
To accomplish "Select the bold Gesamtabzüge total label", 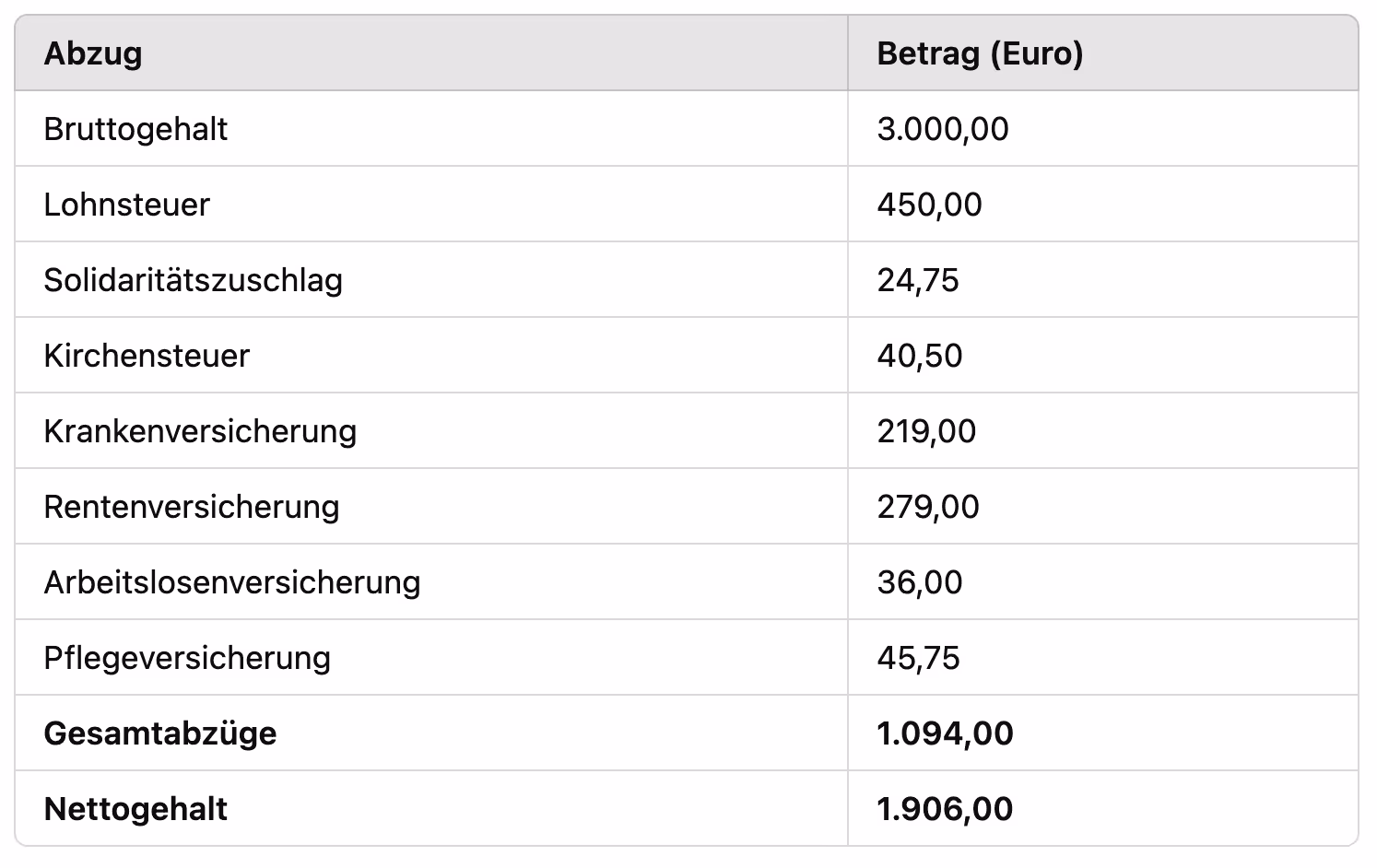I will click(x=160, y=733).
